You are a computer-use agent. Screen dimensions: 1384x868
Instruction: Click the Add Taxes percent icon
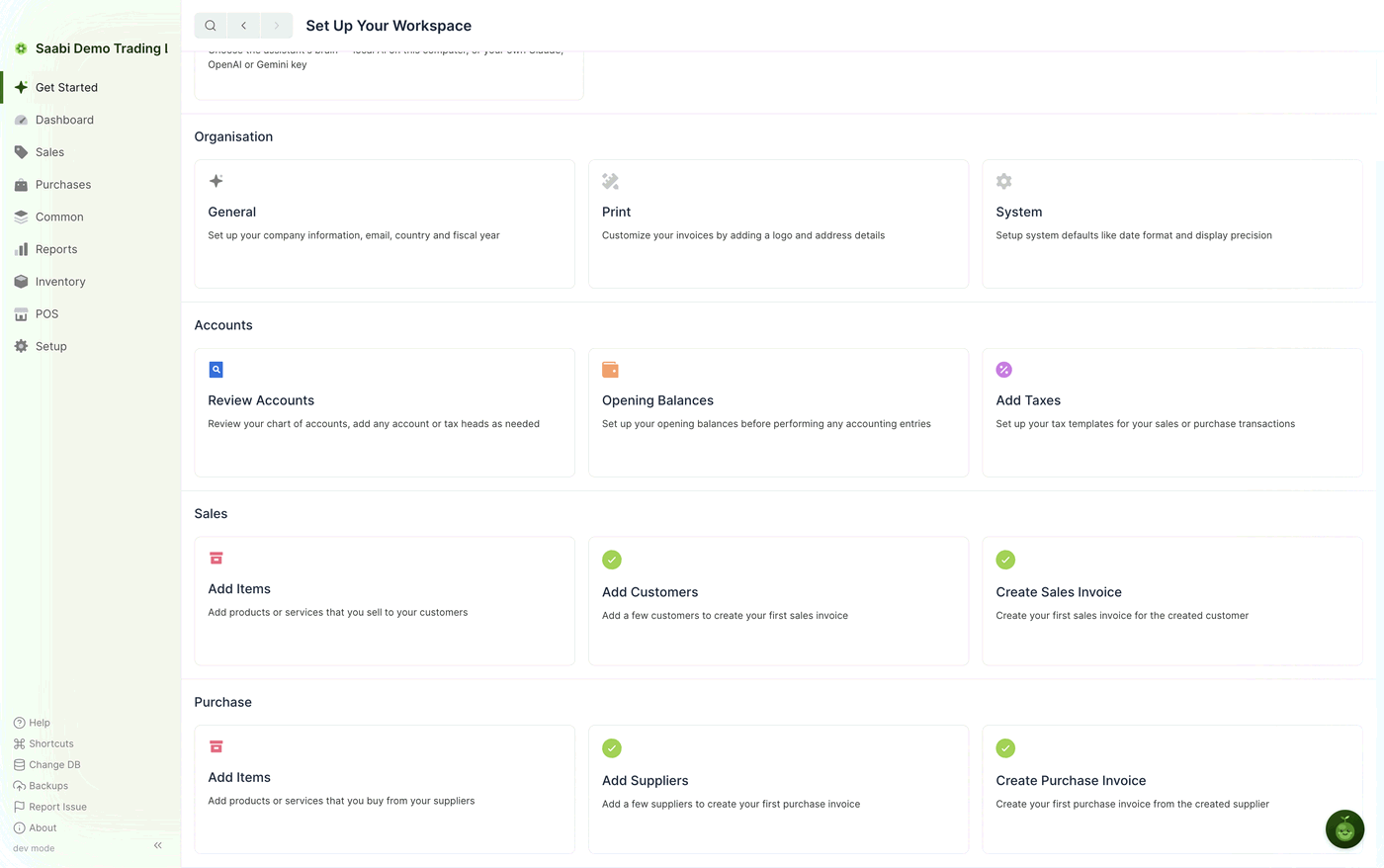pos(1003,370)
